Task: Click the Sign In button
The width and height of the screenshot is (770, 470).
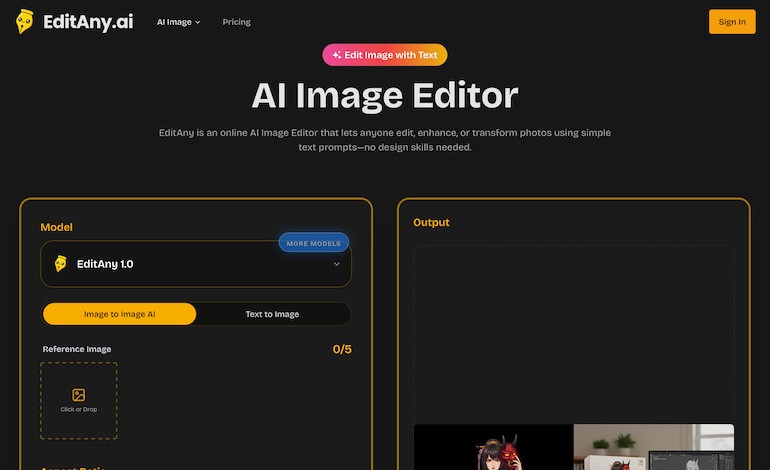Action: 732,22
